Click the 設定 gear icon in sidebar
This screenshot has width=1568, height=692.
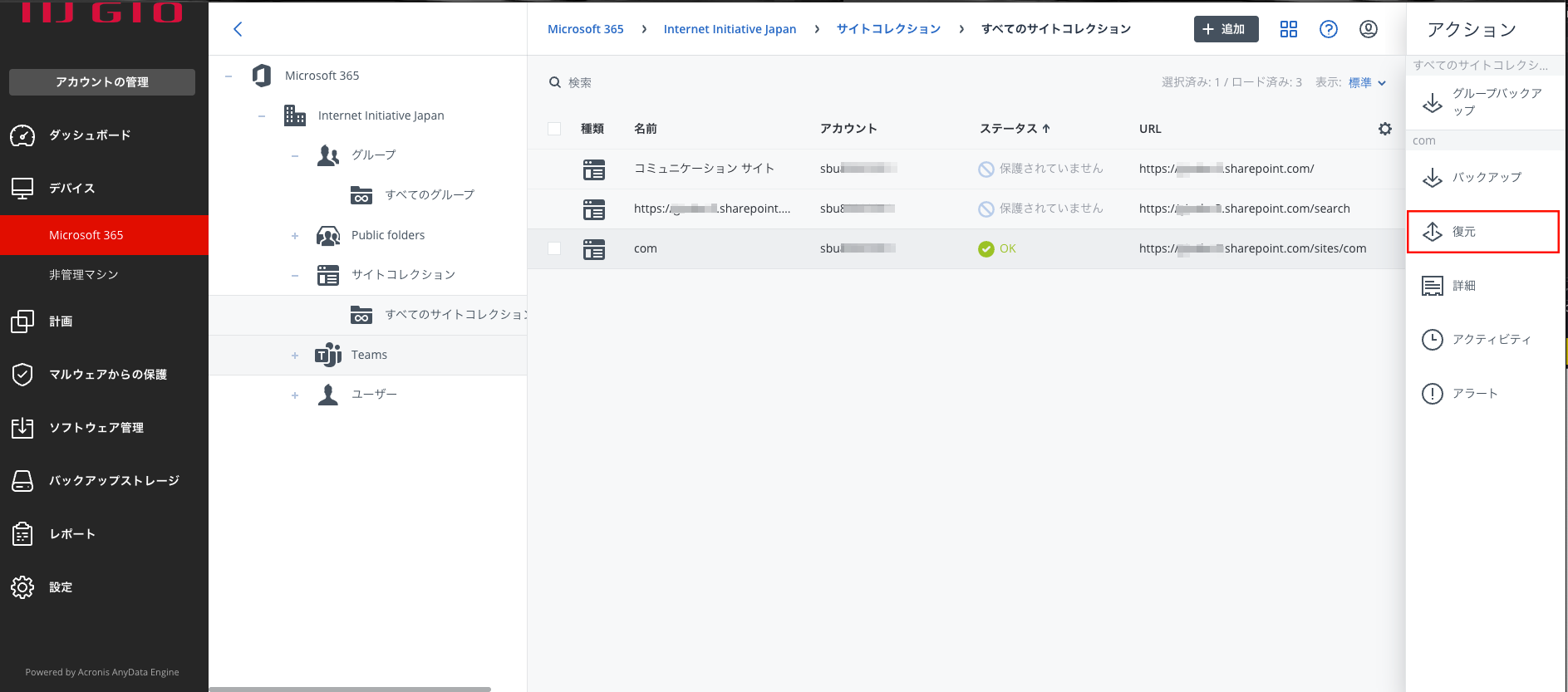pyautogui.click(x=22, y=587)
